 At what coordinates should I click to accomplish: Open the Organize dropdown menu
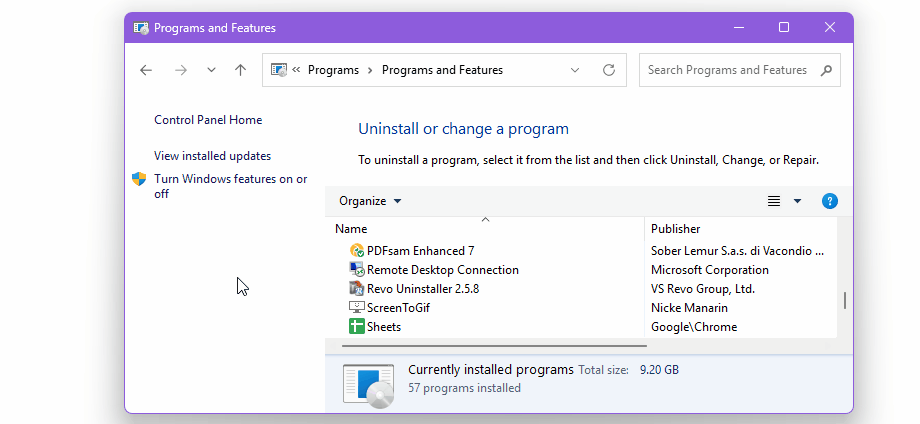[370, 201]
